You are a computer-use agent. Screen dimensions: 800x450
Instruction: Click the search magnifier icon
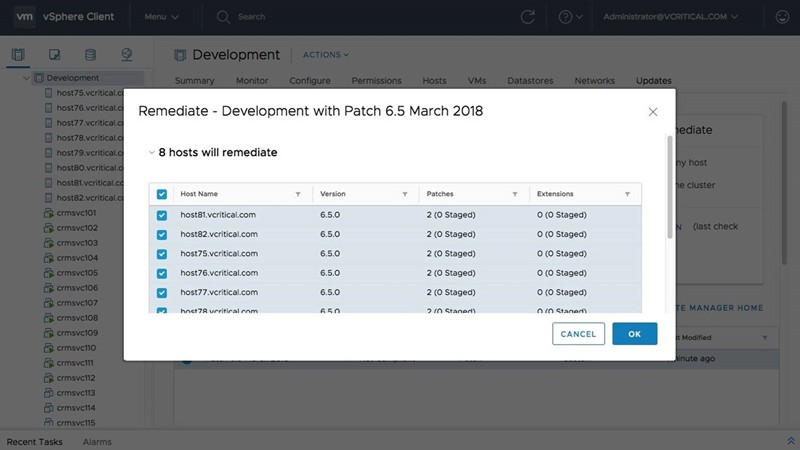[223, 17]
